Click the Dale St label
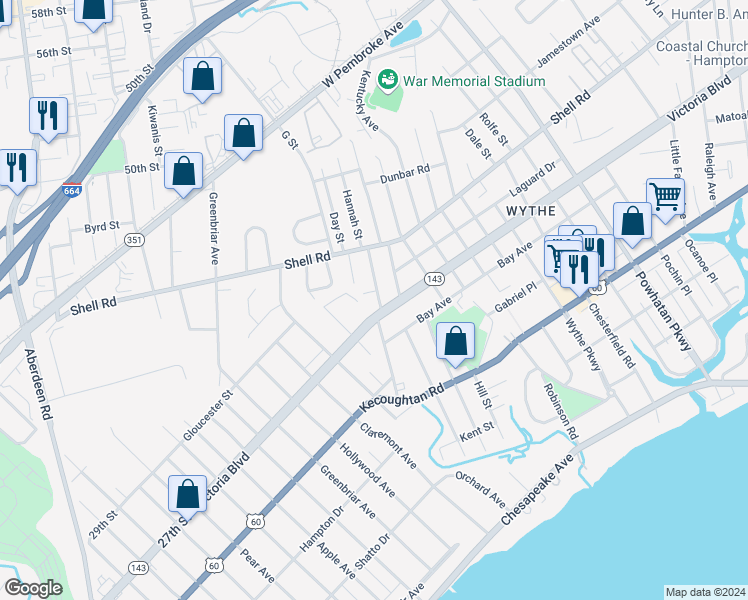The height and width of the screenshot is (600, 748). click(x=478, y=144)
